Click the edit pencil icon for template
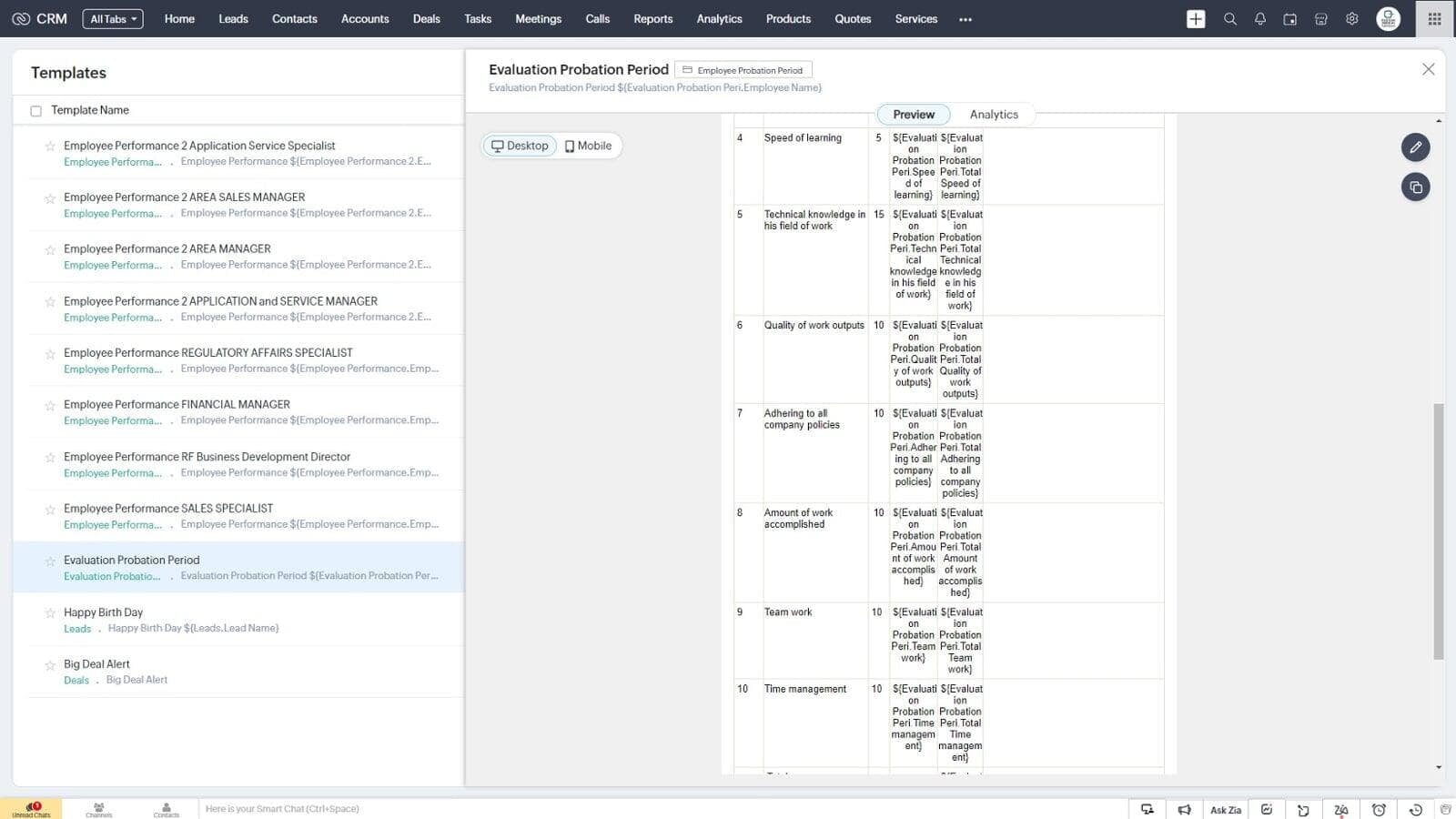Image resolution: width=1456 pixels, height=819 pixels. pos(1415,147)
